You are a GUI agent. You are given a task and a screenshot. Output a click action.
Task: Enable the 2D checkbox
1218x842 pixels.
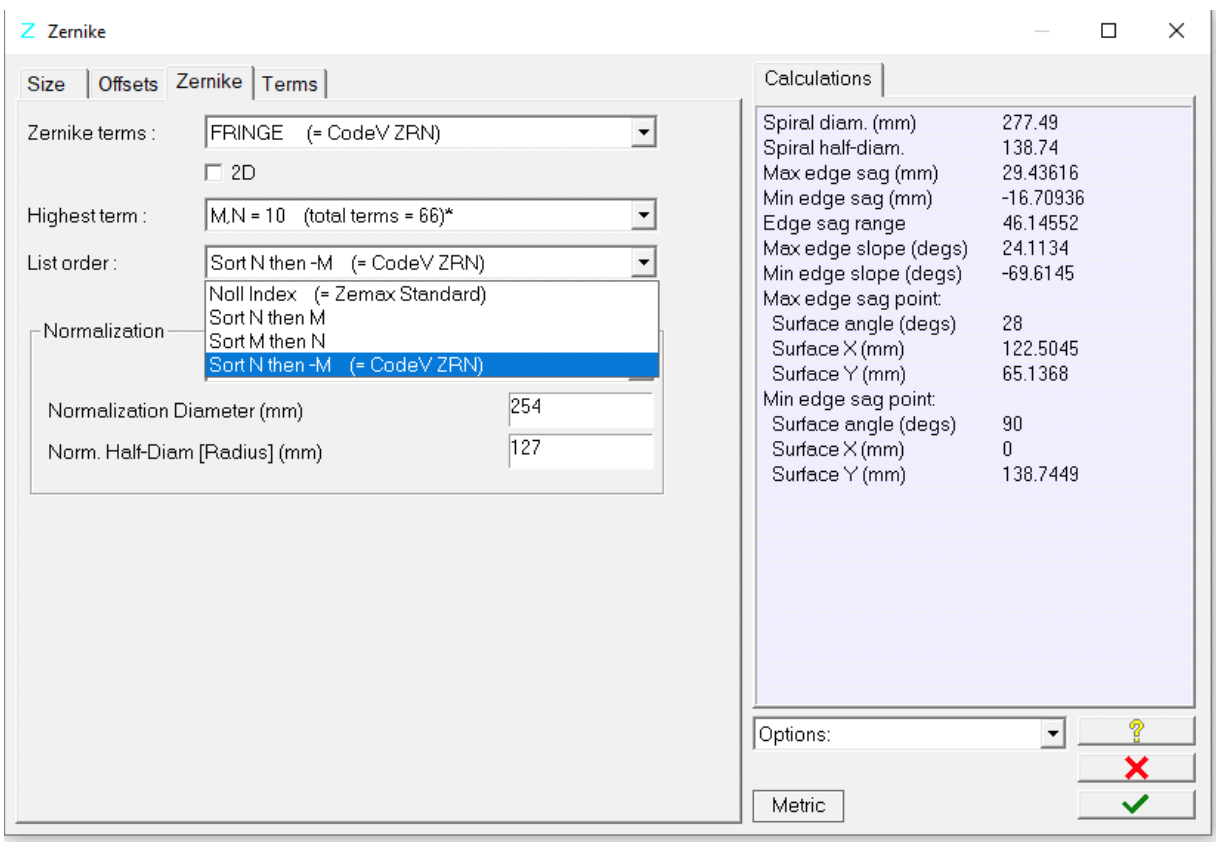213,173
